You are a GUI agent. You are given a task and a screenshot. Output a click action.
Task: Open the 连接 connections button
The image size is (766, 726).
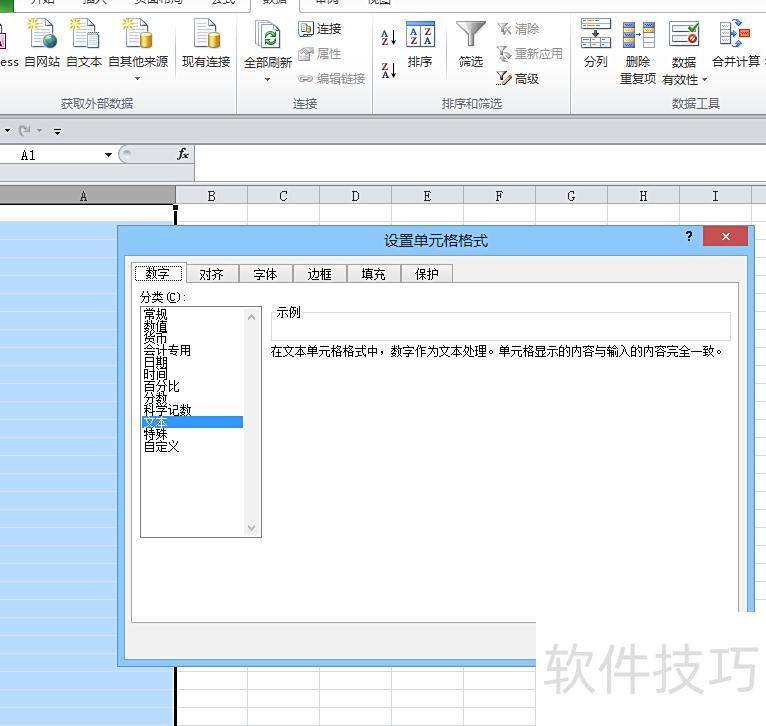tap(320, 29)
